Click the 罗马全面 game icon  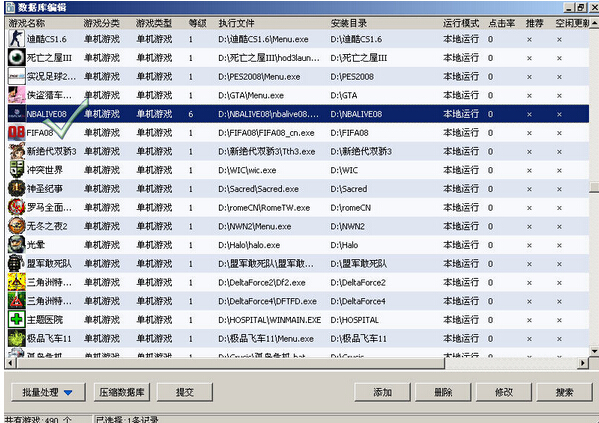pos(16,207)
